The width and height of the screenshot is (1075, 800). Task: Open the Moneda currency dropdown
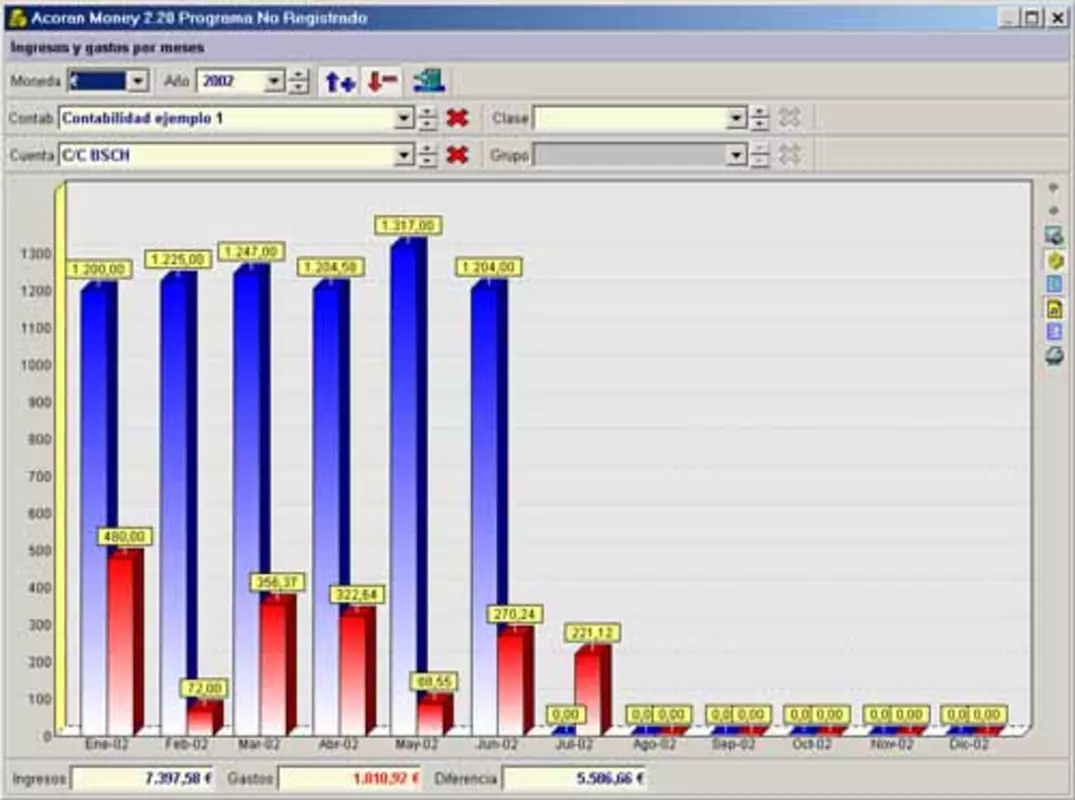(x=138, y=81)
